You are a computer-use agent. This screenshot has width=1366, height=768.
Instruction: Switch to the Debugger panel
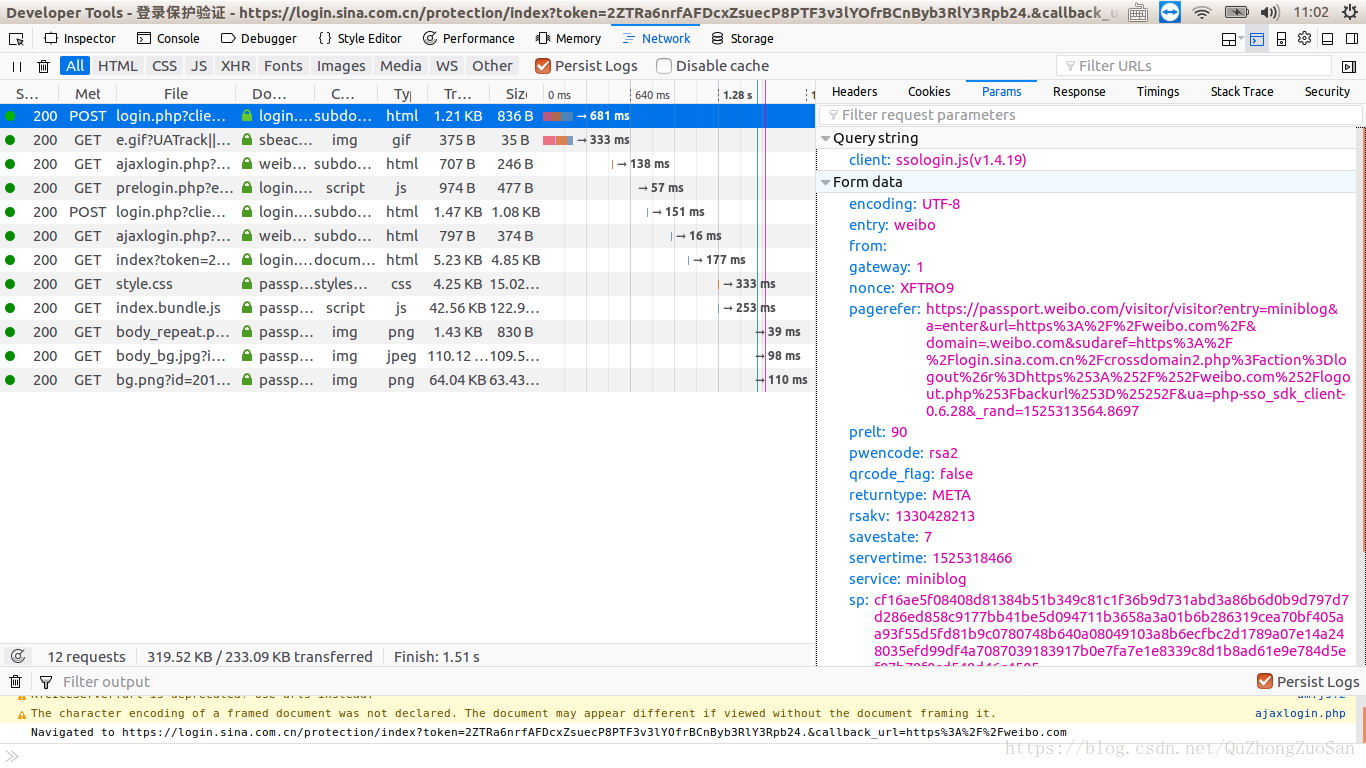(259, 38)
